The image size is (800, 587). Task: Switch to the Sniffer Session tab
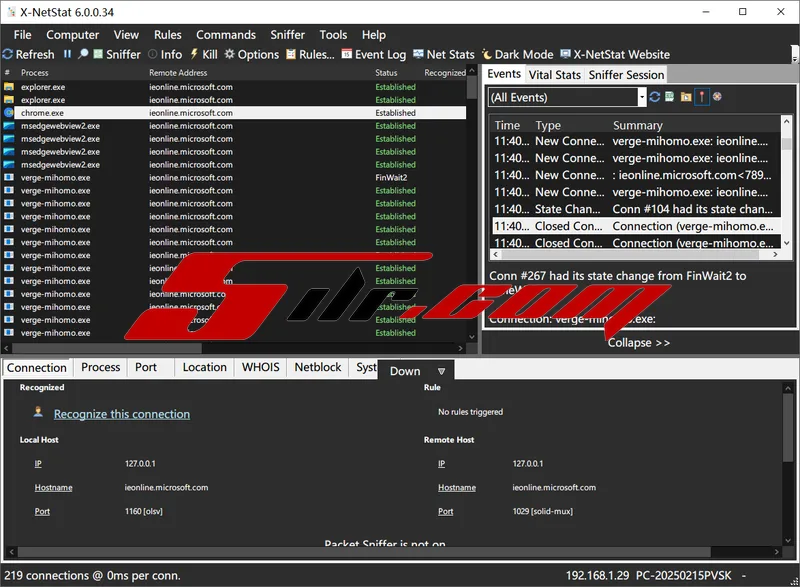[x=626, y=75]
